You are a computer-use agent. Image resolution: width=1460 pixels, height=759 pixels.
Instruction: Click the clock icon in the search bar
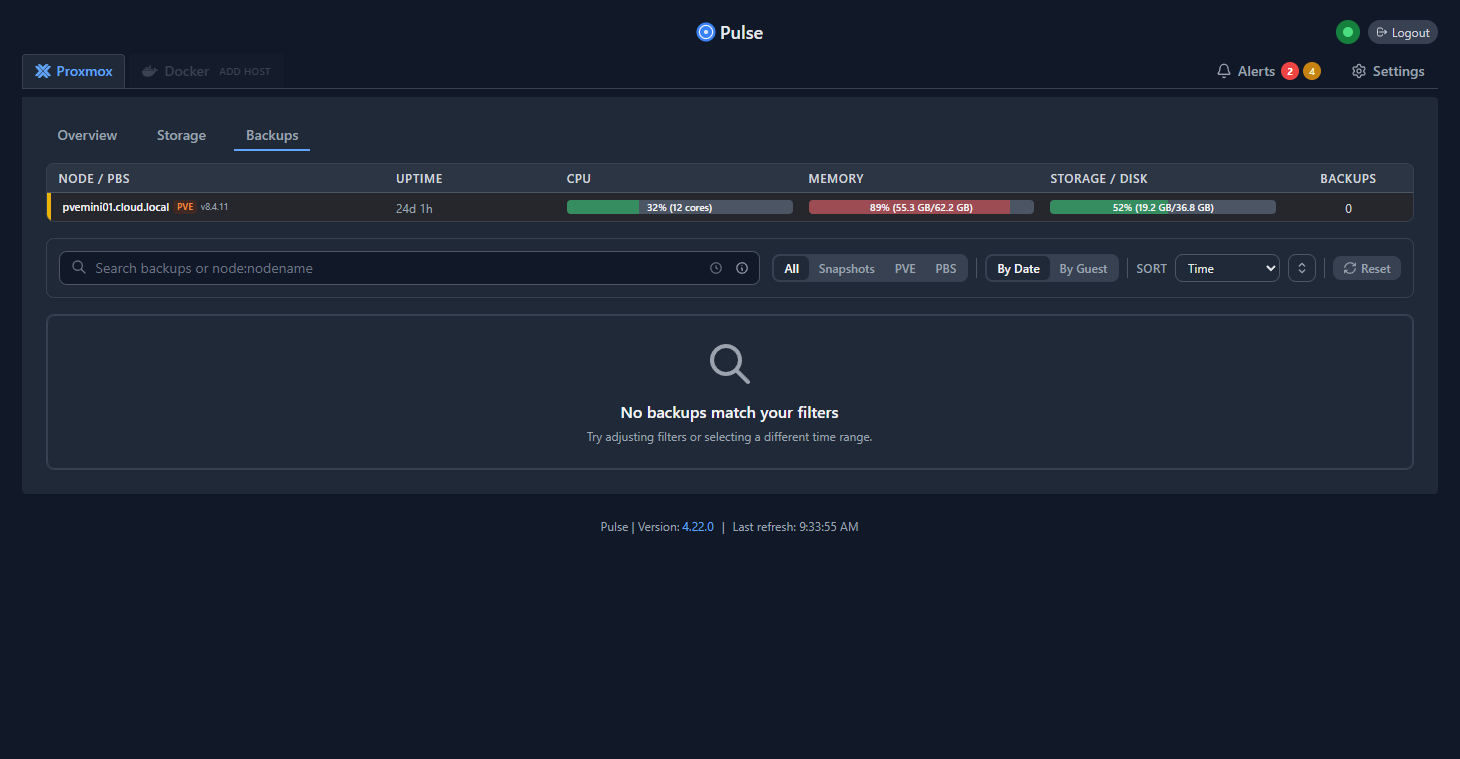(715, 267)
